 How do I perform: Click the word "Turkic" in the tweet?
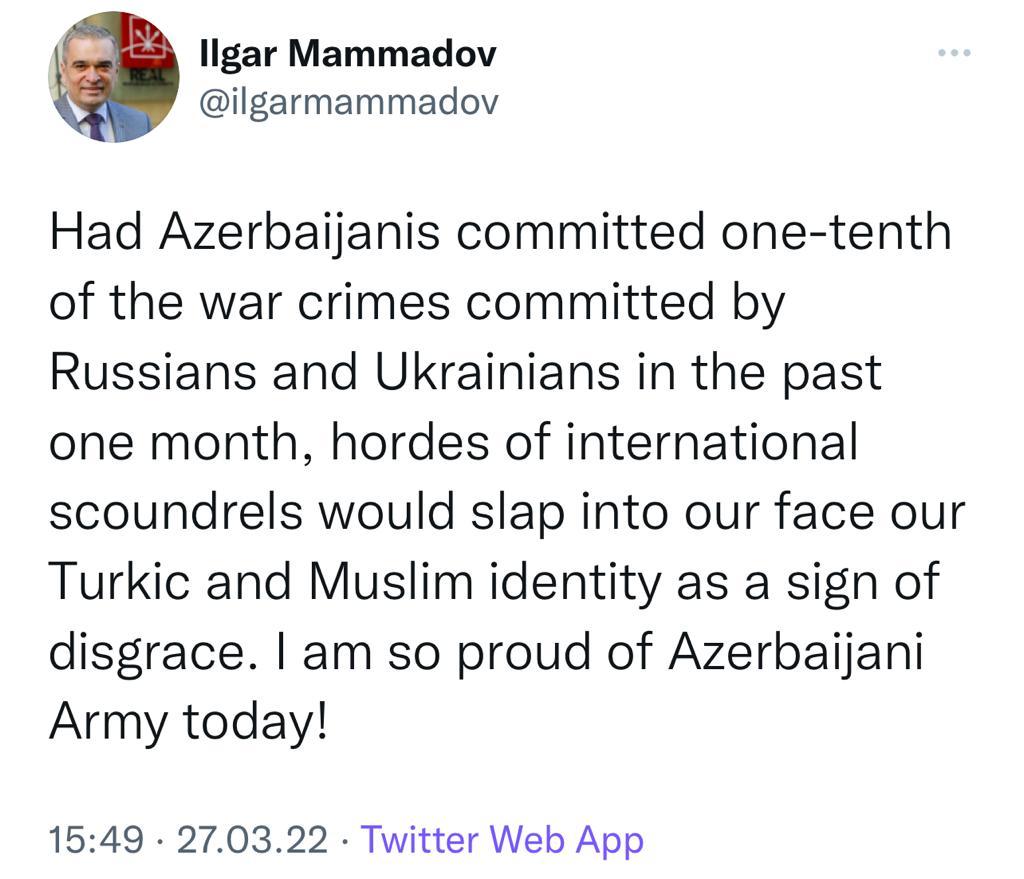pyautogui.click(x=120, y=581)
